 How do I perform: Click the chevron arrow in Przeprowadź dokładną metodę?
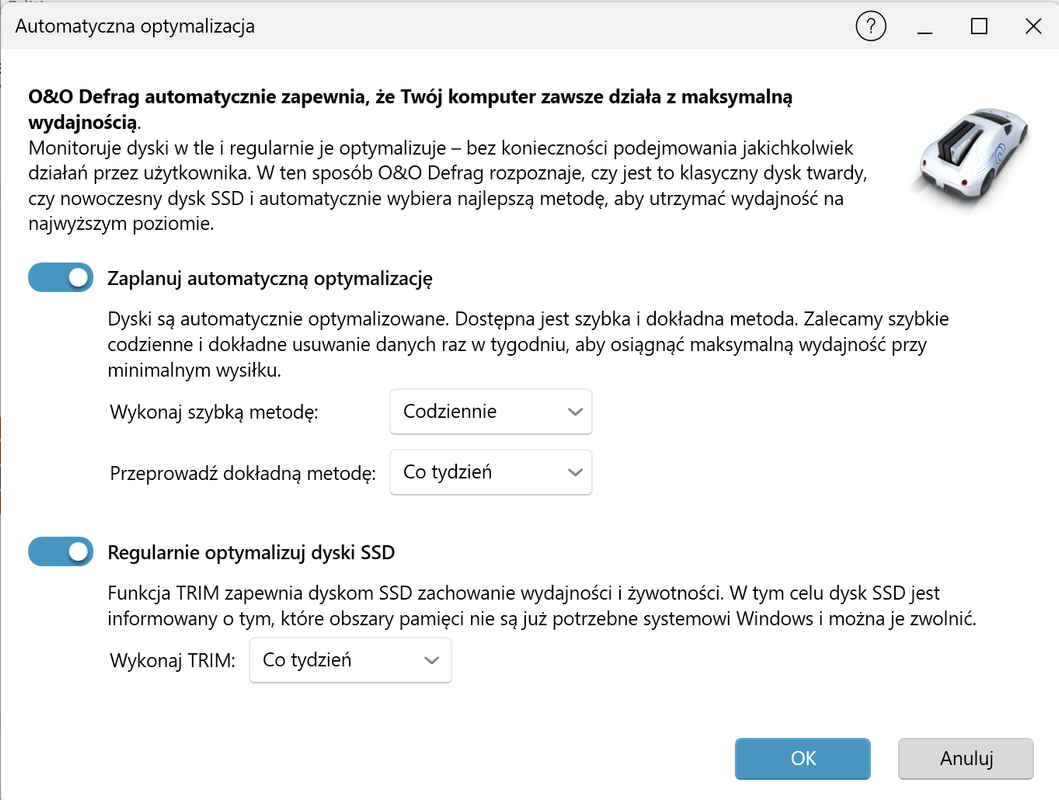click(574, 472)
